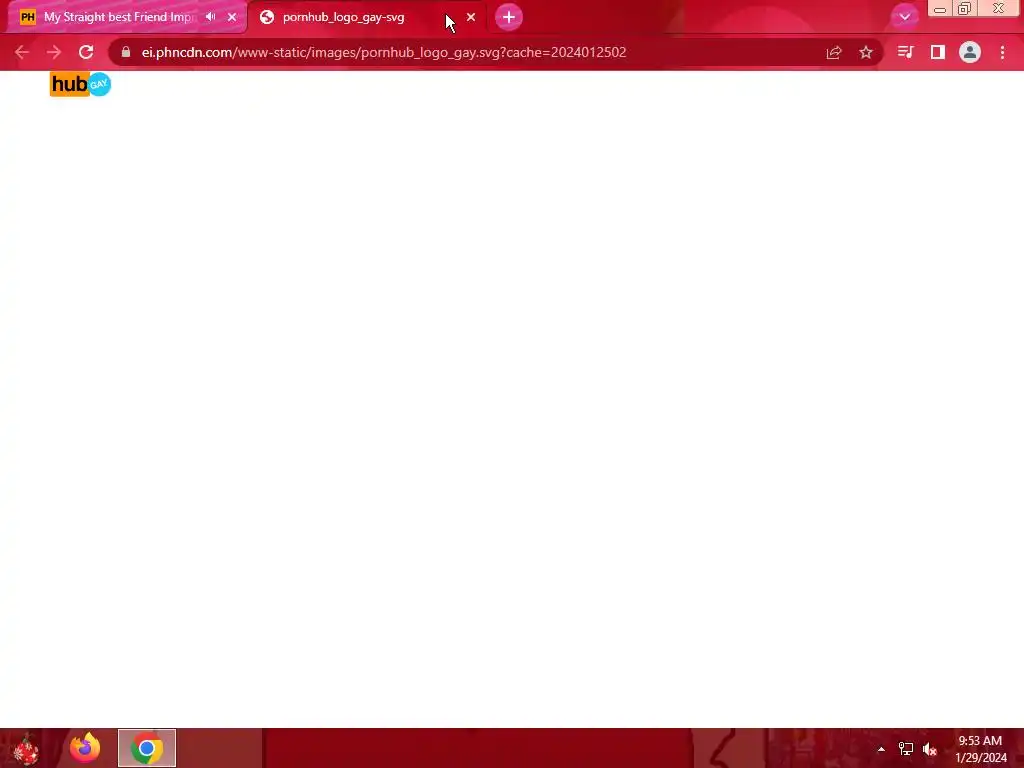Viewport: 1024px width, 768px height.
Task: Click the hub GAY logo image
Action: (x=80, y=84)
